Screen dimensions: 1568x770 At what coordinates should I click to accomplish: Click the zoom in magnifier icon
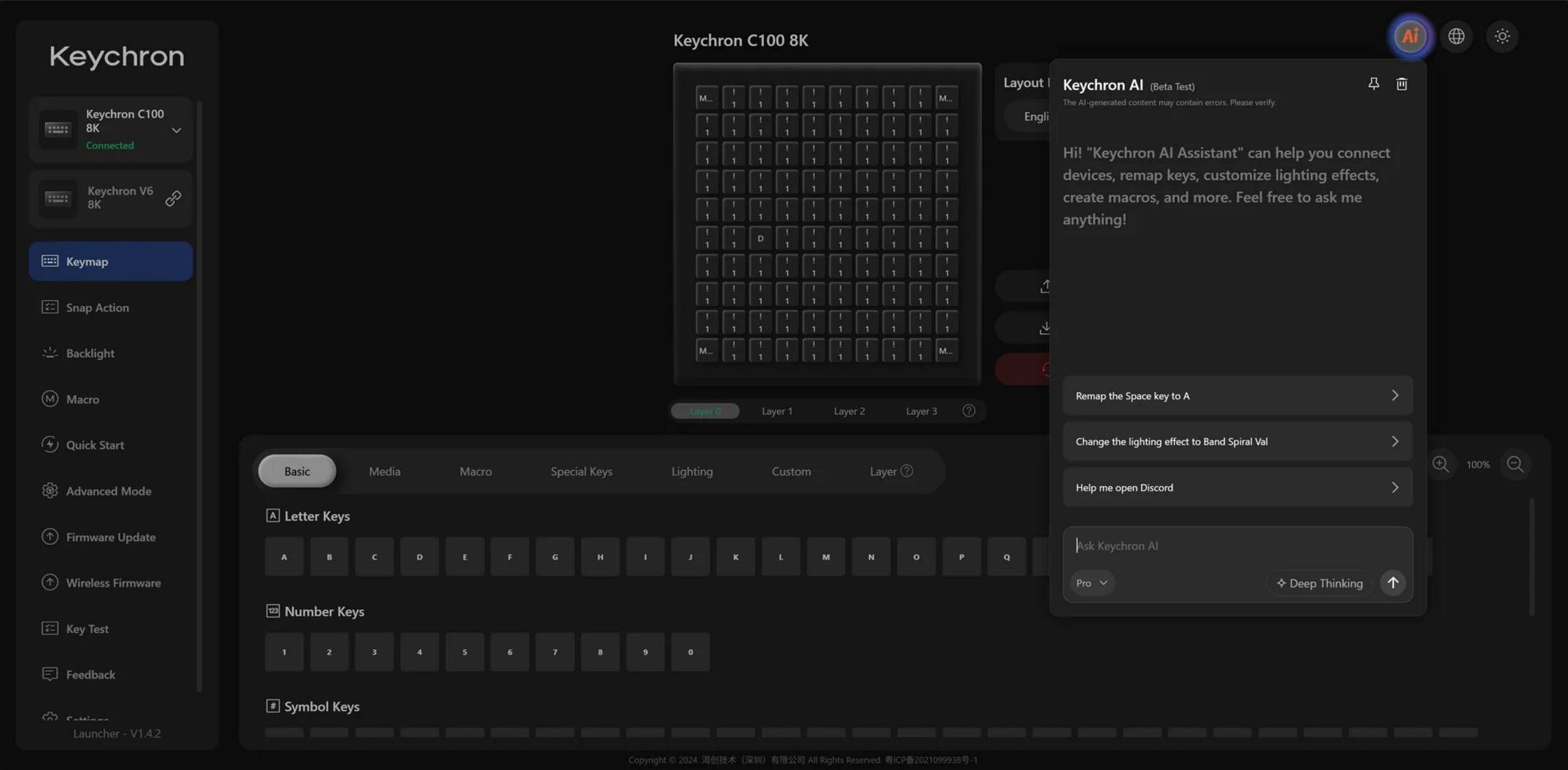[x=1440, y=464]
